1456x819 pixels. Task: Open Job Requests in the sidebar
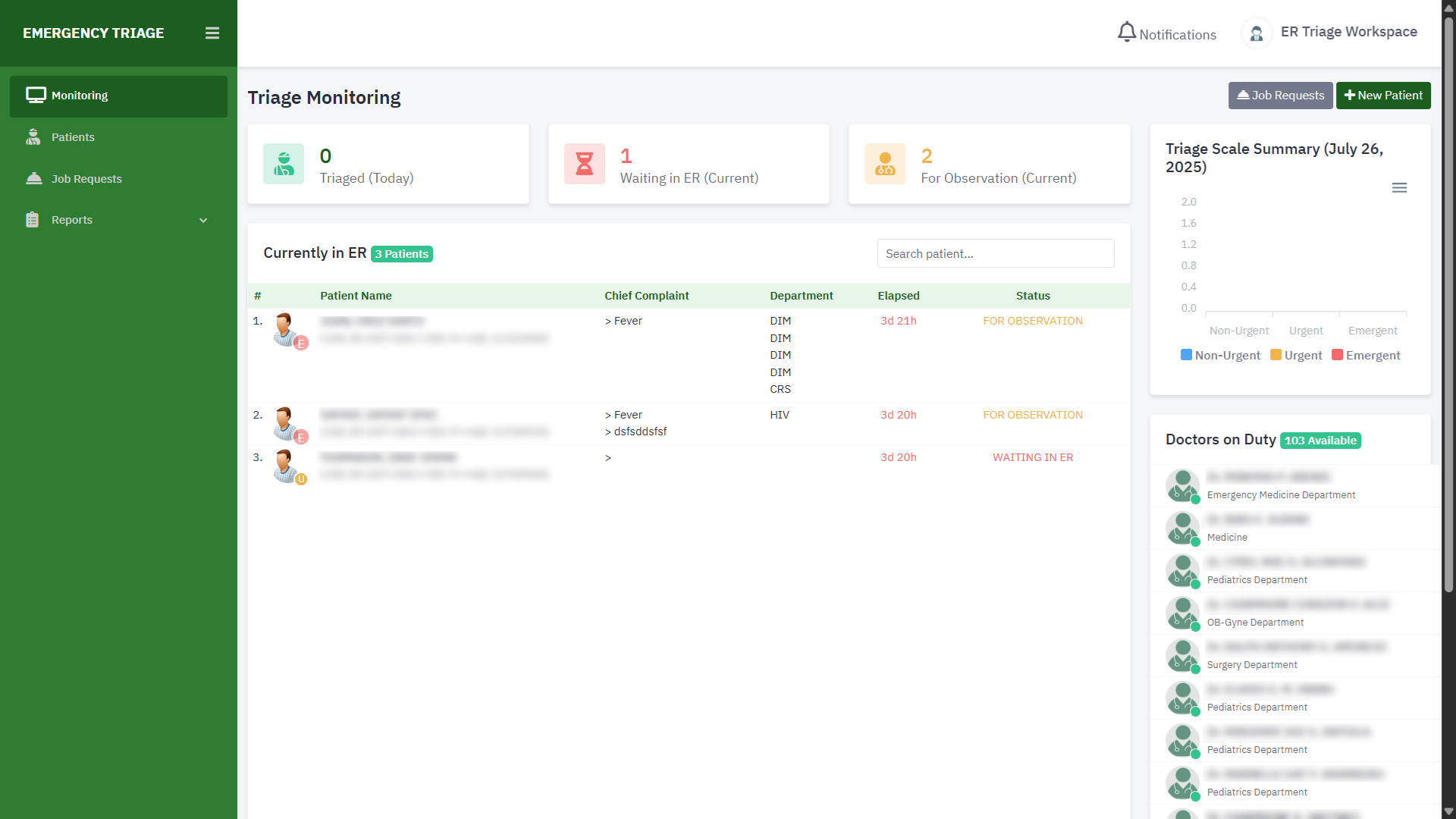tap(86, 179)
